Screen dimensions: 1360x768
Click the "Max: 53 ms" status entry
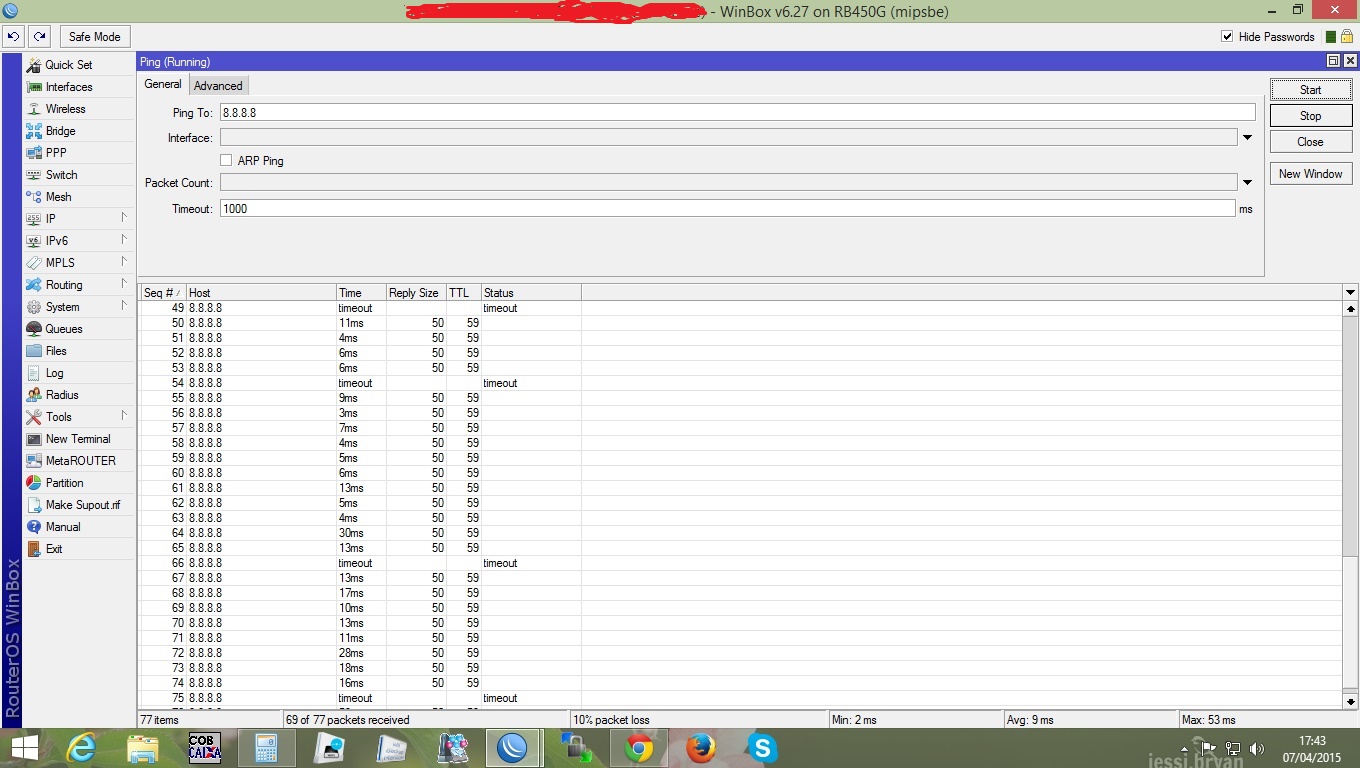(1266, 720)
